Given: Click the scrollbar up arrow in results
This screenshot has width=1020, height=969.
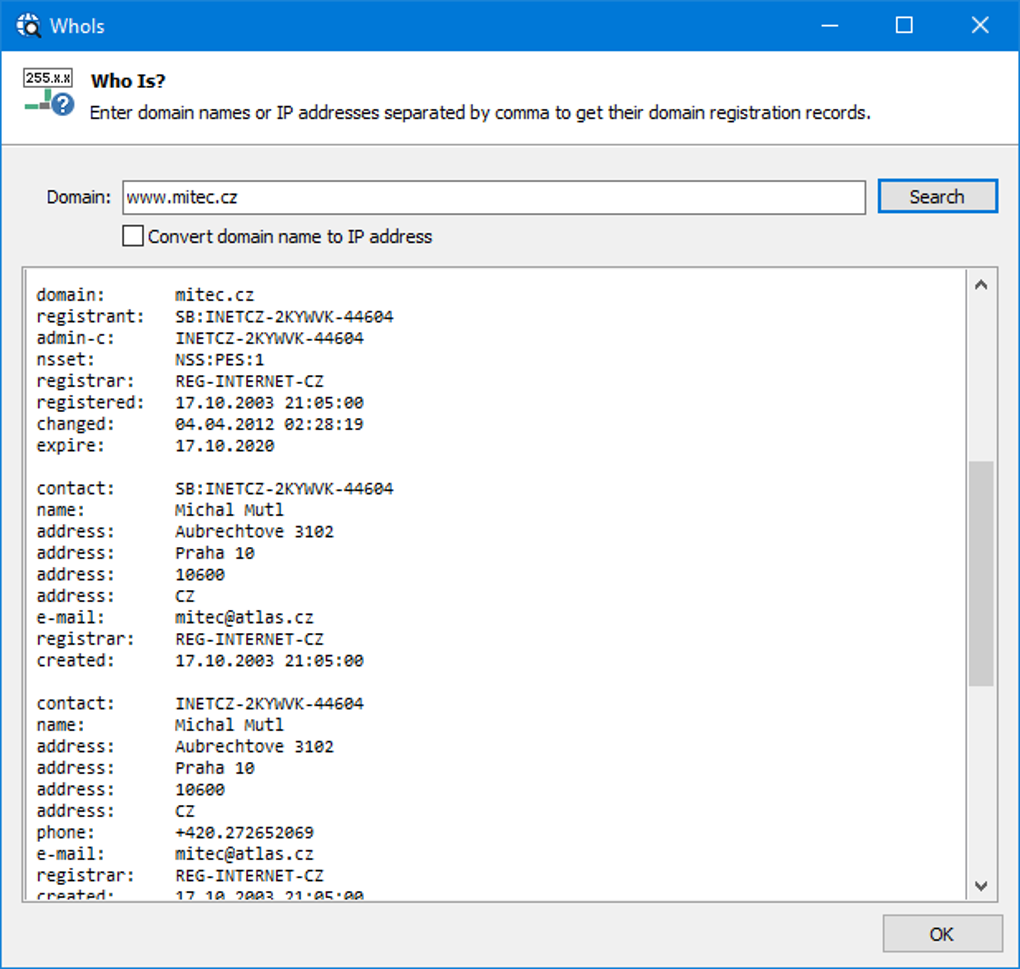Looking at the screenshot, I should [x=980, y=285].
